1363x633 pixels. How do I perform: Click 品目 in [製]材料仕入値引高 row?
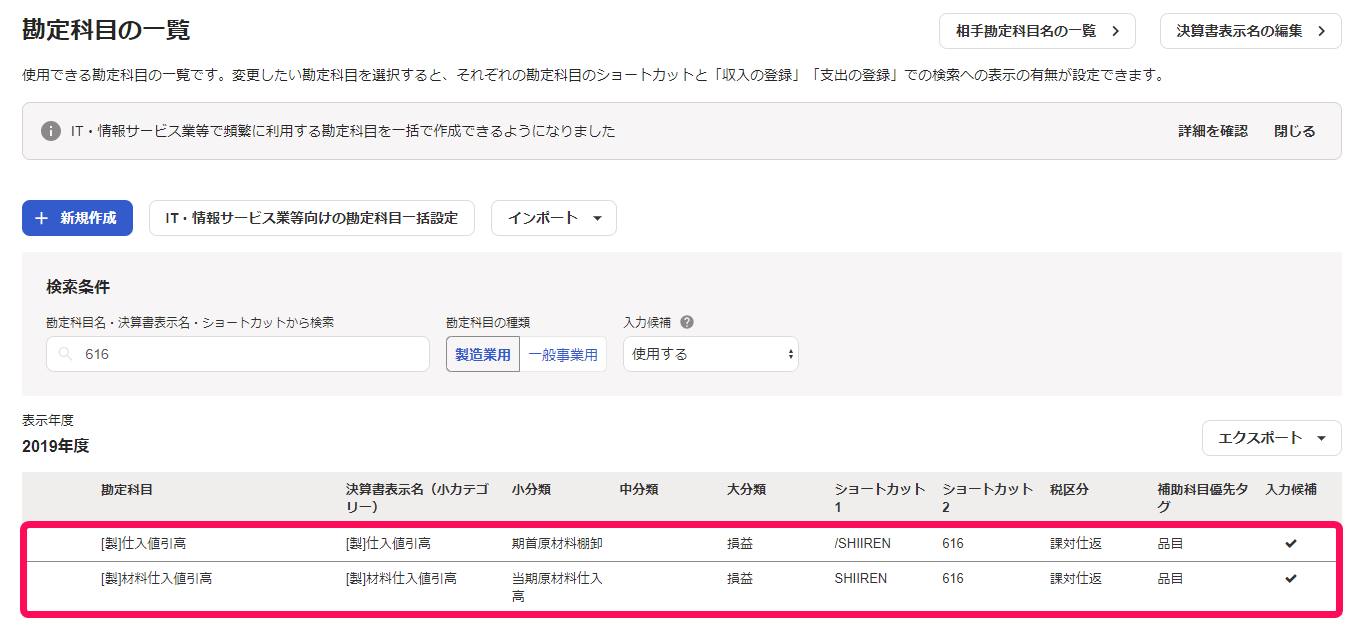click(x=1171, y=578)
